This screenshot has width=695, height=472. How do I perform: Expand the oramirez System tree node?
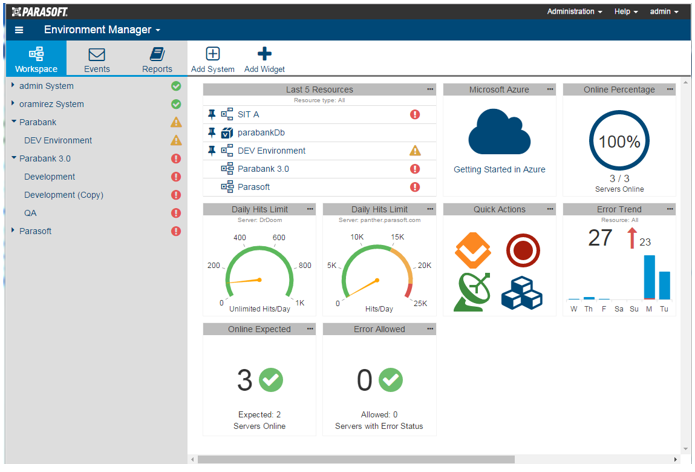coord(13,103)
